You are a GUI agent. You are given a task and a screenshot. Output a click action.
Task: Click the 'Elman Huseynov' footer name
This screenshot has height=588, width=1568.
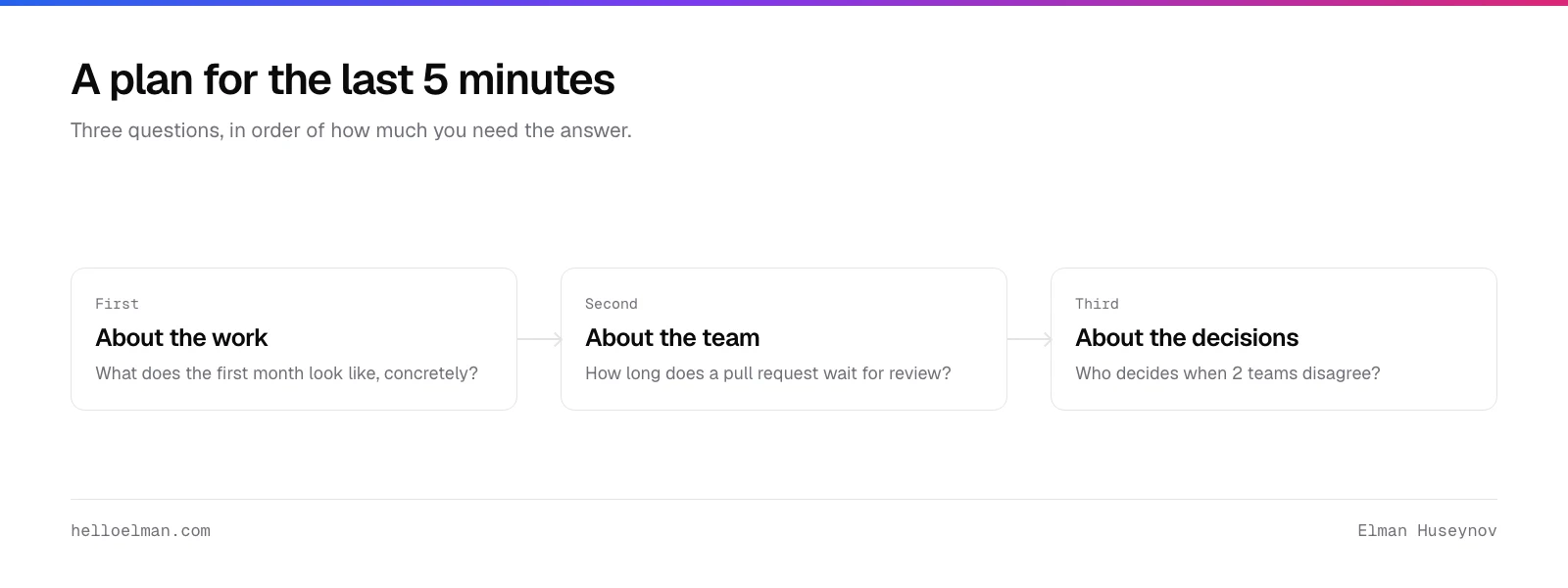pos(1427,530)
